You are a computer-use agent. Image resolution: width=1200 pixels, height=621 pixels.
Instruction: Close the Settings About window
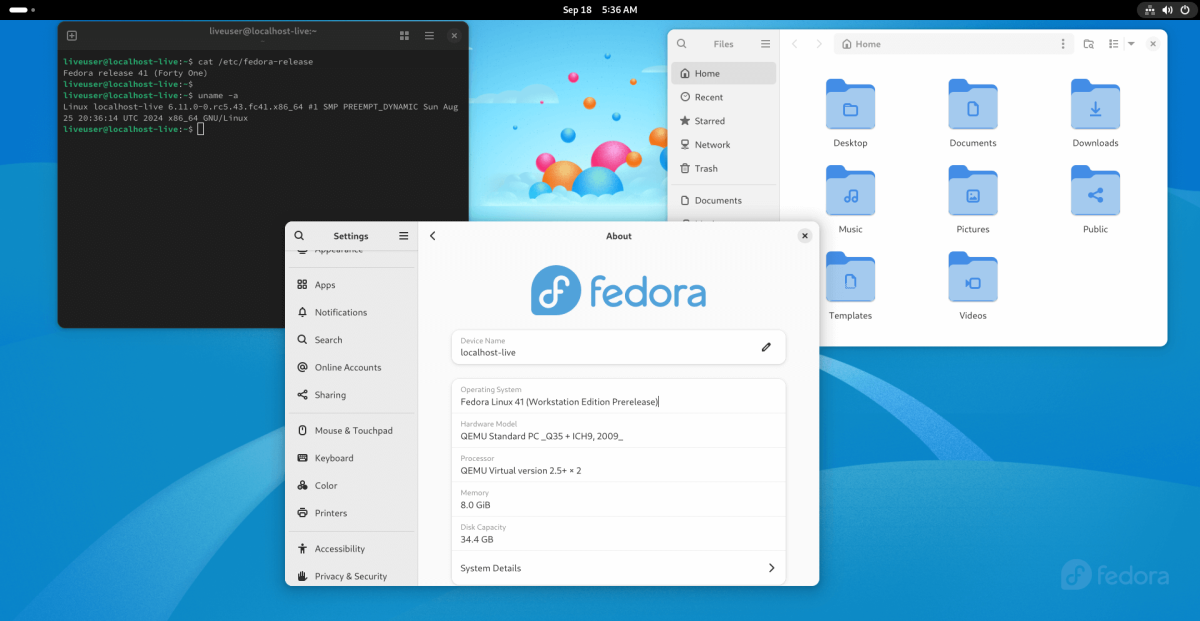pyautogui.click(x=805, y=236)
